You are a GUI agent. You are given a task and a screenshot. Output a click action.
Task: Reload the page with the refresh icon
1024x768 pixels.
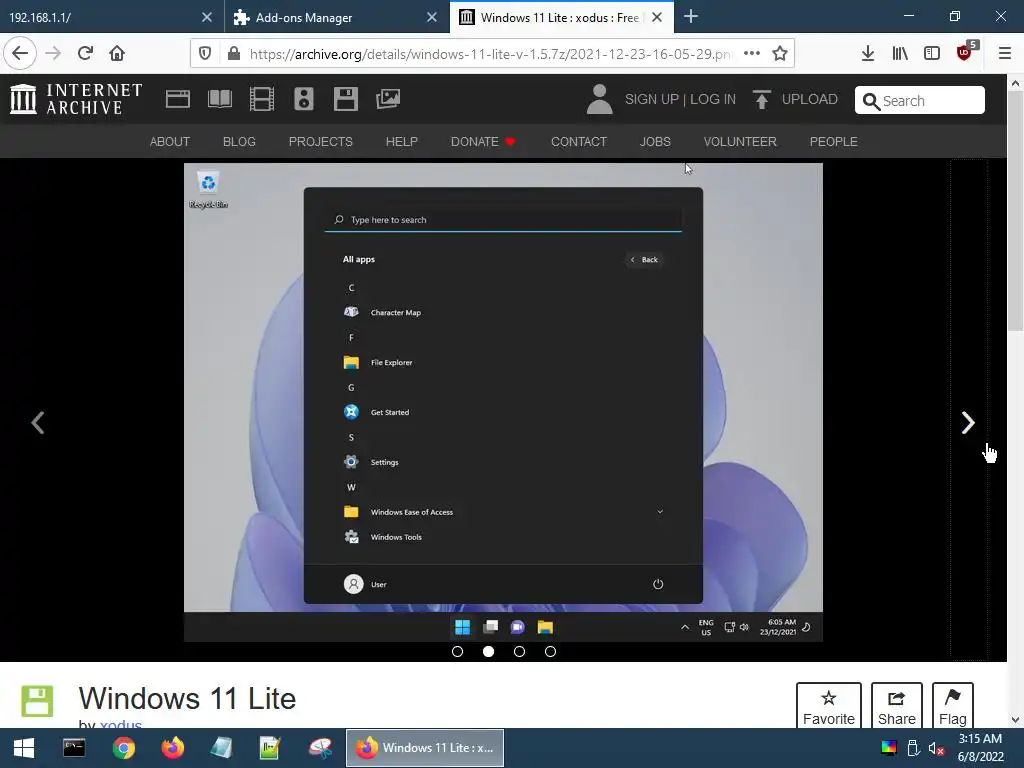tap(86, 53)
